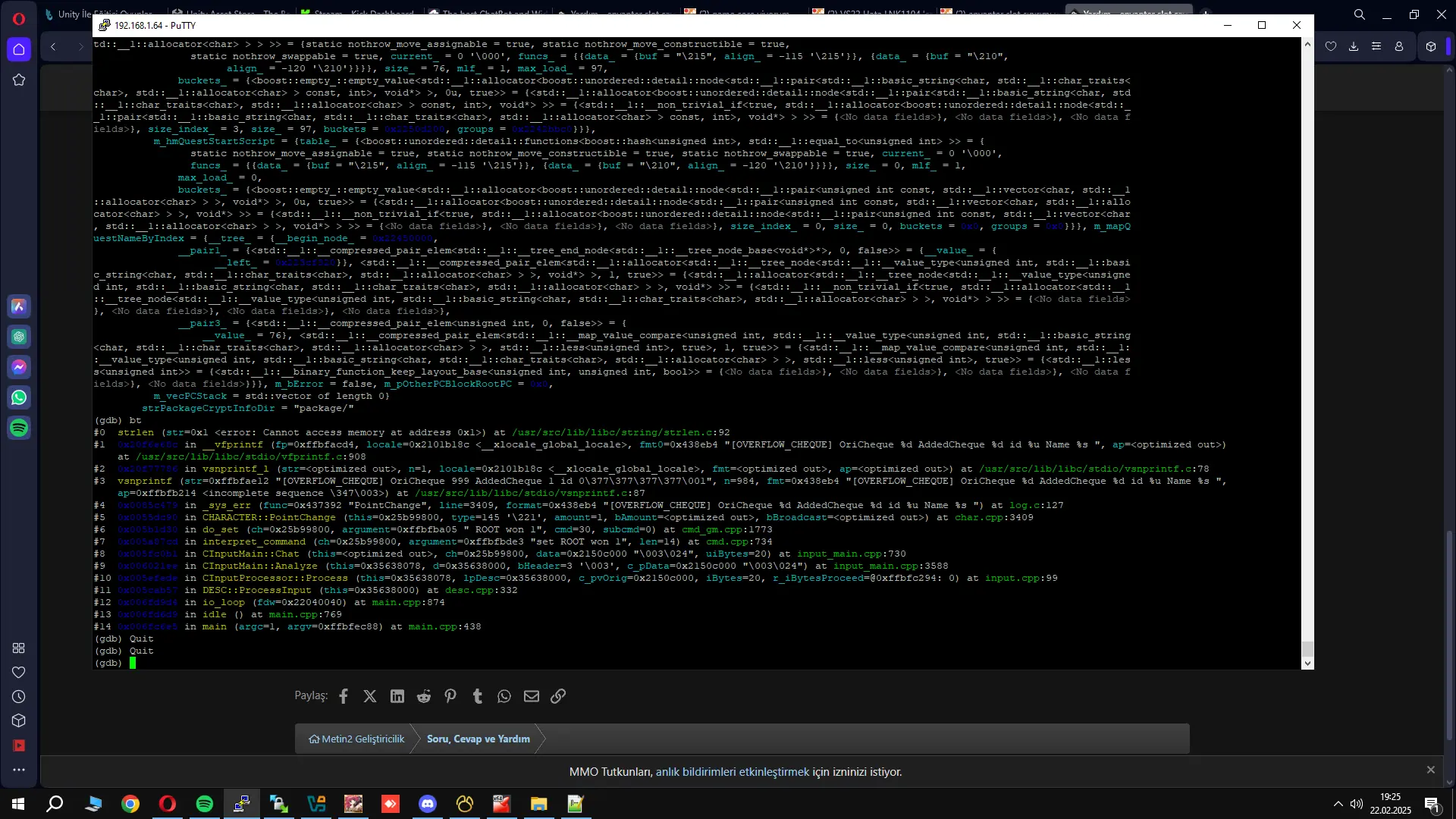Open Facebook Messenger in the sidebar
This screenshot has width=1456, height=819.
click(19, 367)
